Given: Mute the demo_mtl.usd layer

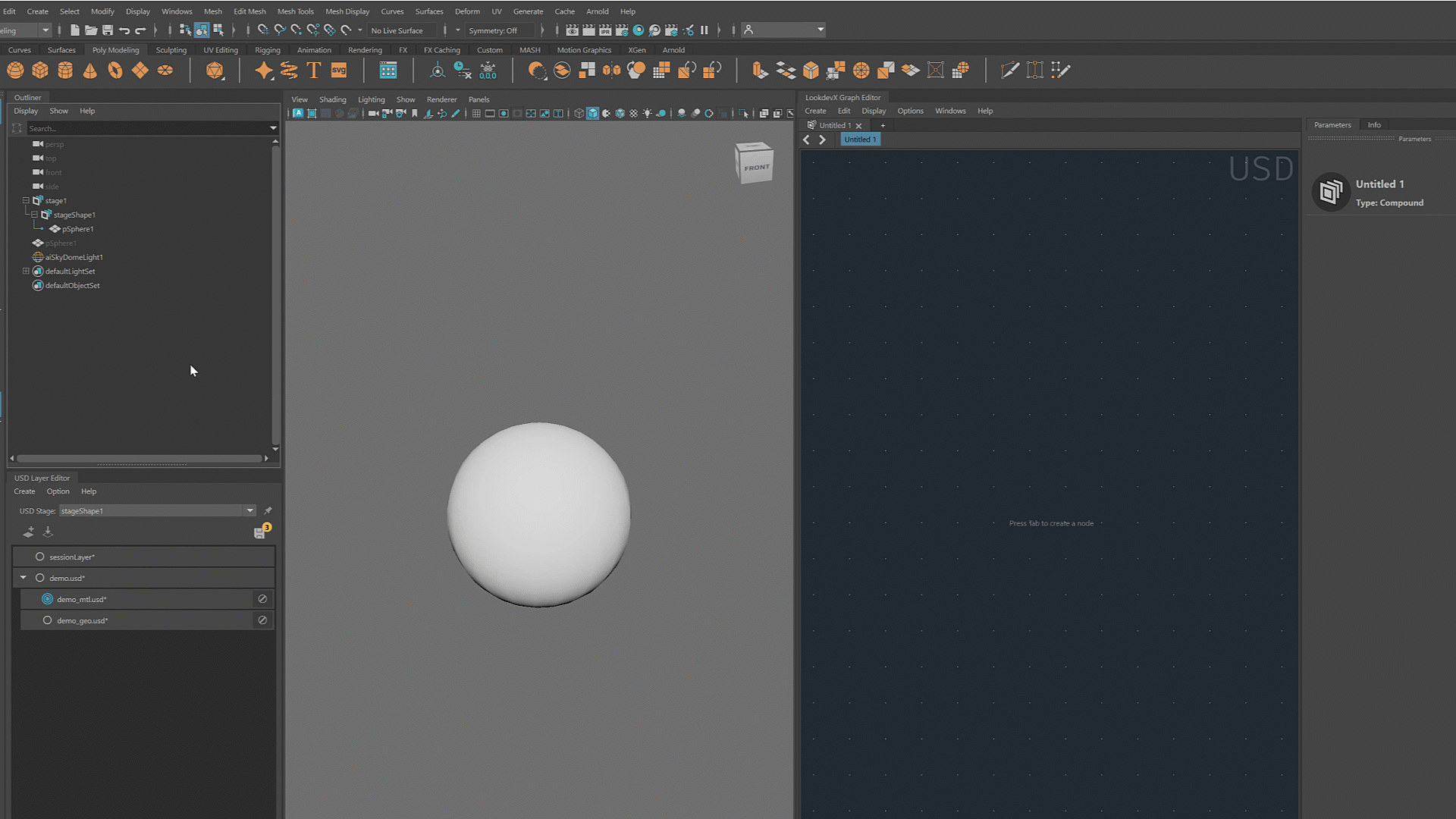Looking at the screenshot, I should (262, 599).
